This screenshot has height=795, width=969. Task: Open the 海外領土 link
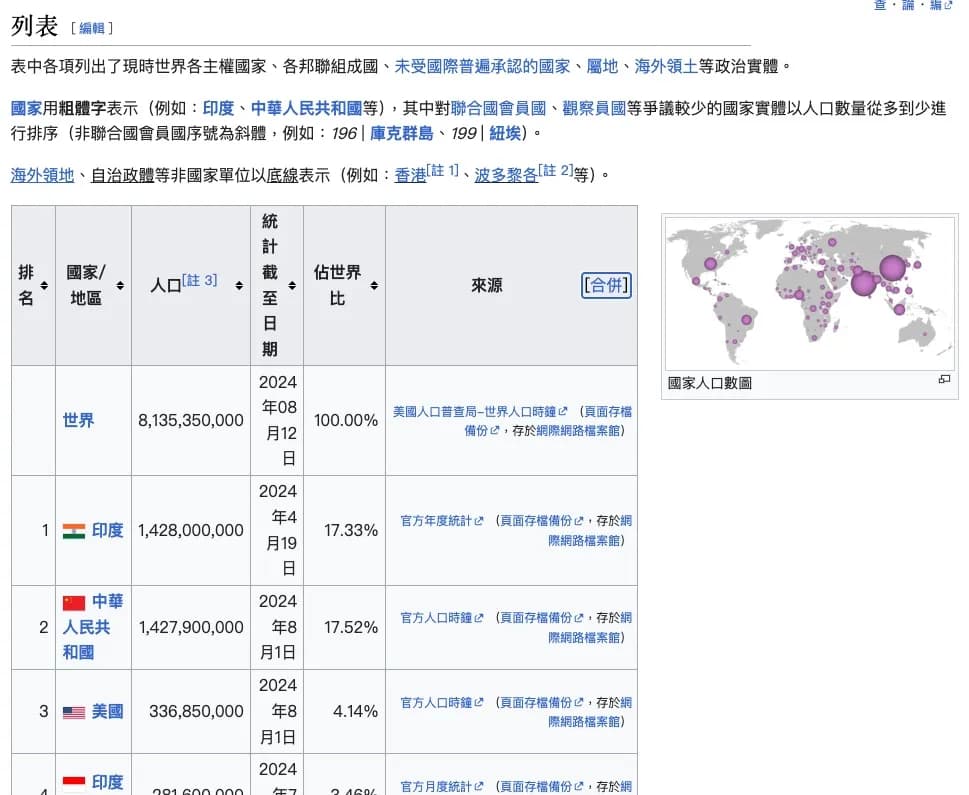point(666,66)
